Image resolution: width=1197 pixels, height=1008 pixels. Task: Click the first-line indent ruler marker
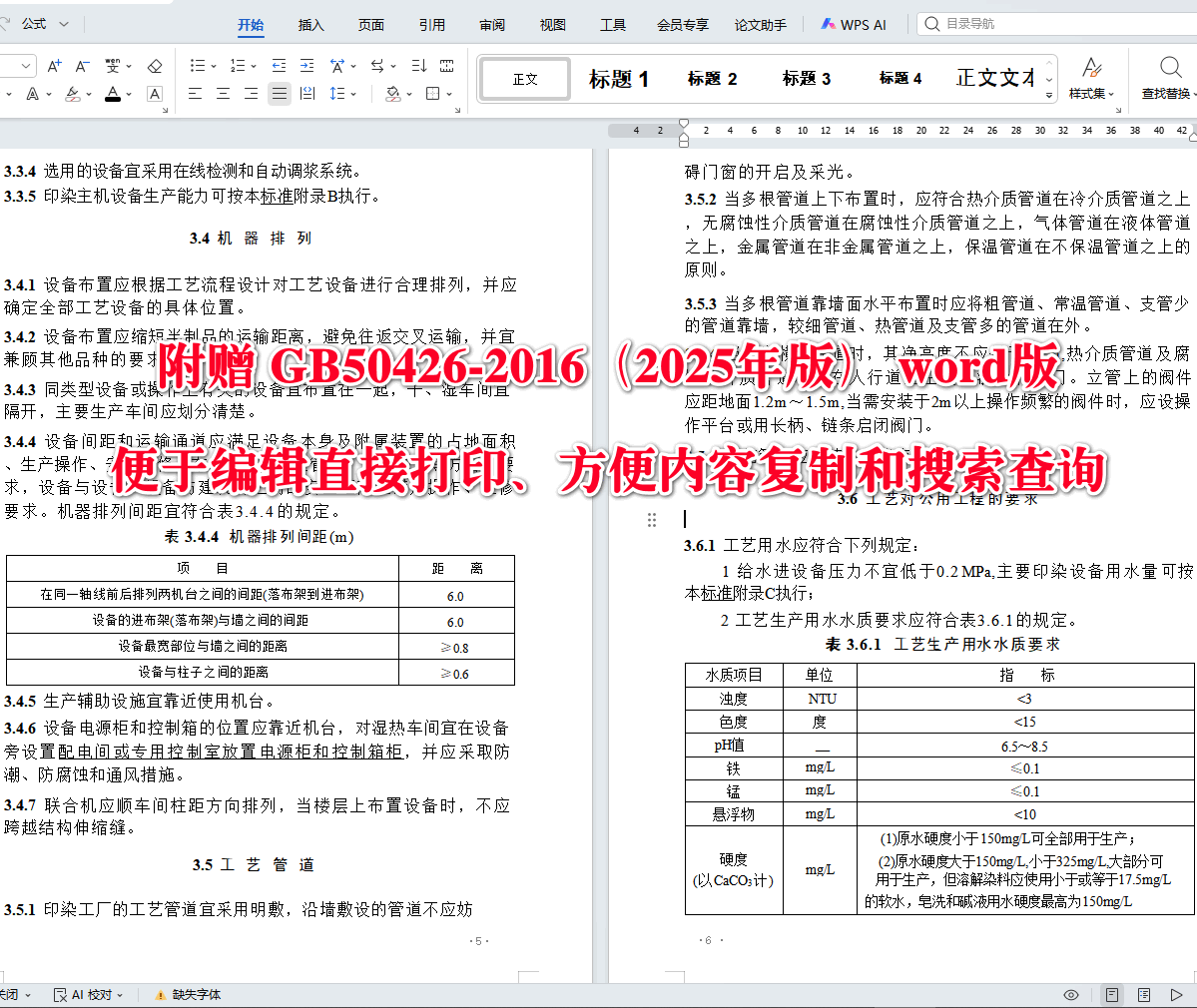684,124
